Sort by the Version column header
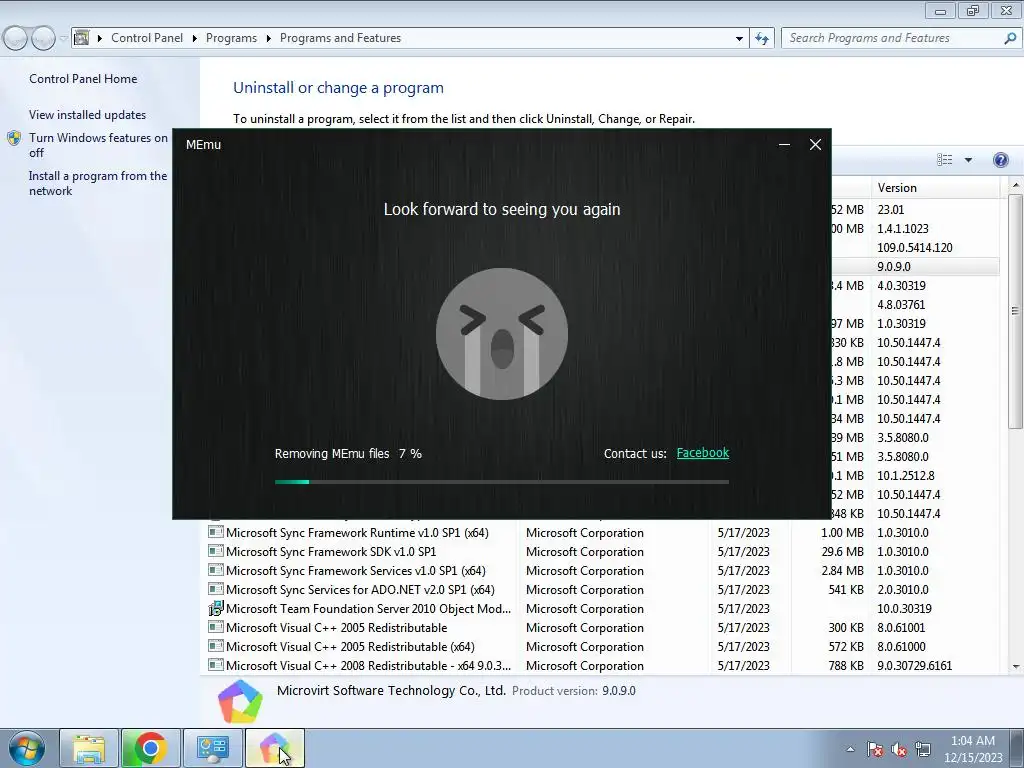The height and width of the screenshot is (768, 1024). (935, 187)
